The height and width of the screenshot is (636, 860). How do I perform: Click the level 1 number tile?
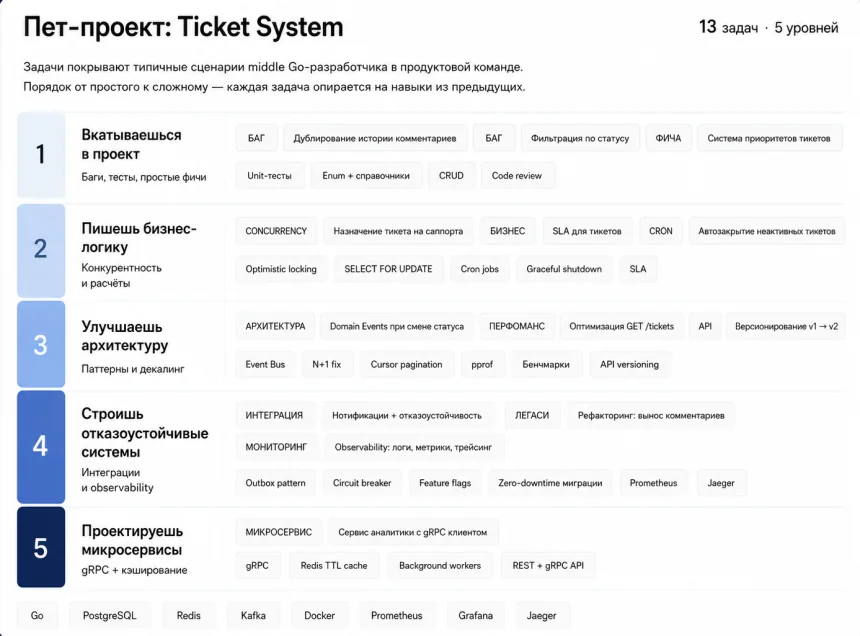(x=41, y=155)
